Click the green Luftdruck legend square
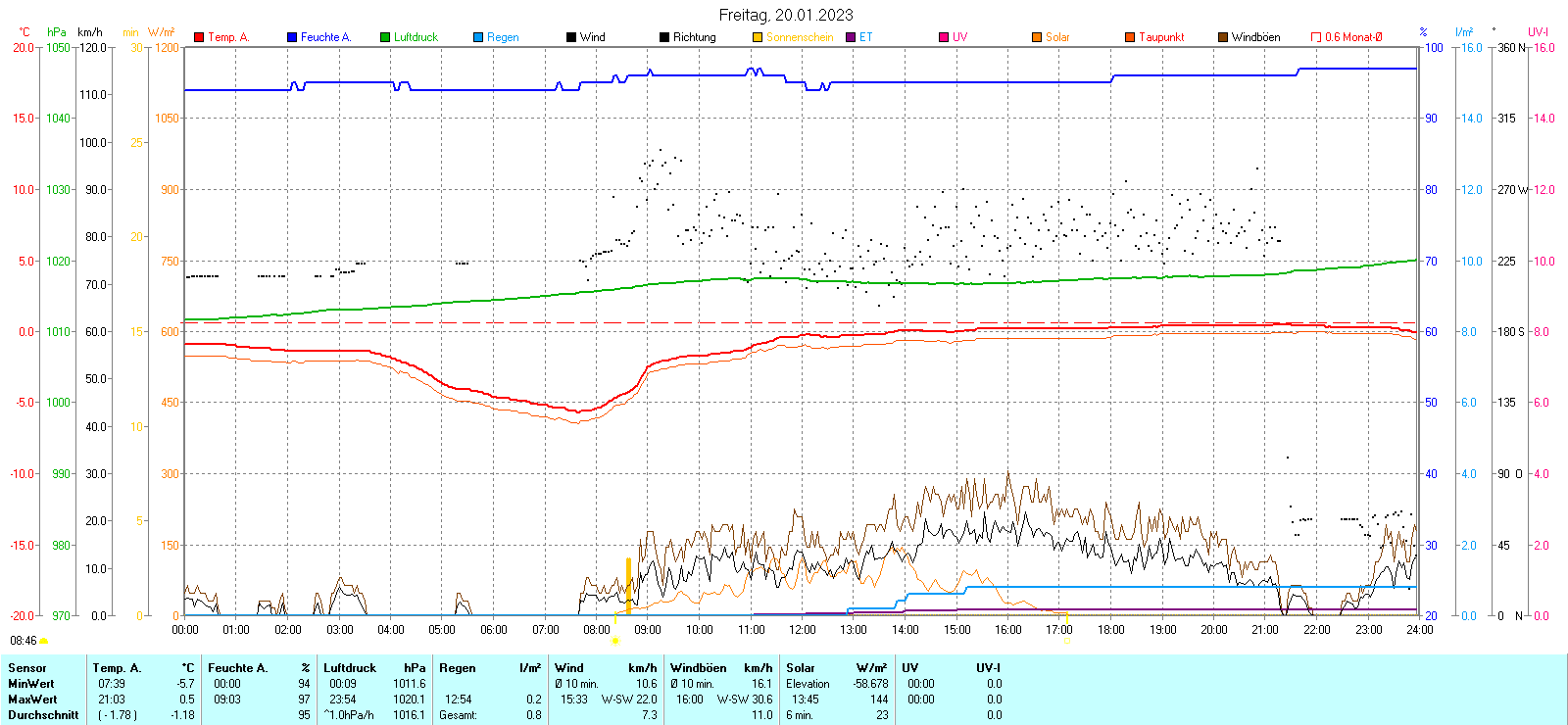Viewport: 1568px width, 725px height. [385, 37]
